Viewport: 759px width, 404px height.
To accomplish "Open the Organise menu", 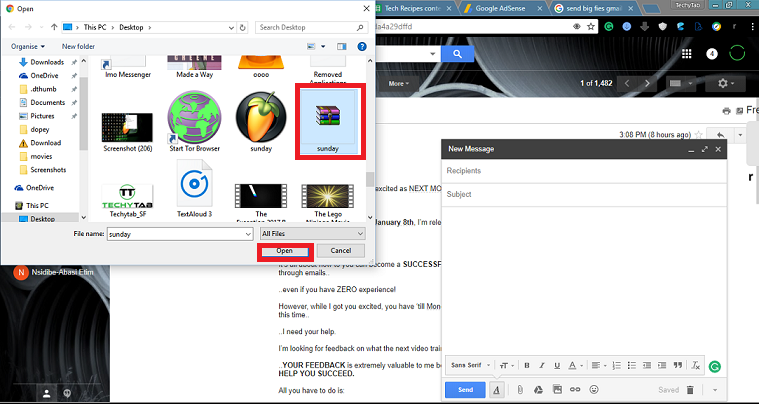I will point(28,46).
